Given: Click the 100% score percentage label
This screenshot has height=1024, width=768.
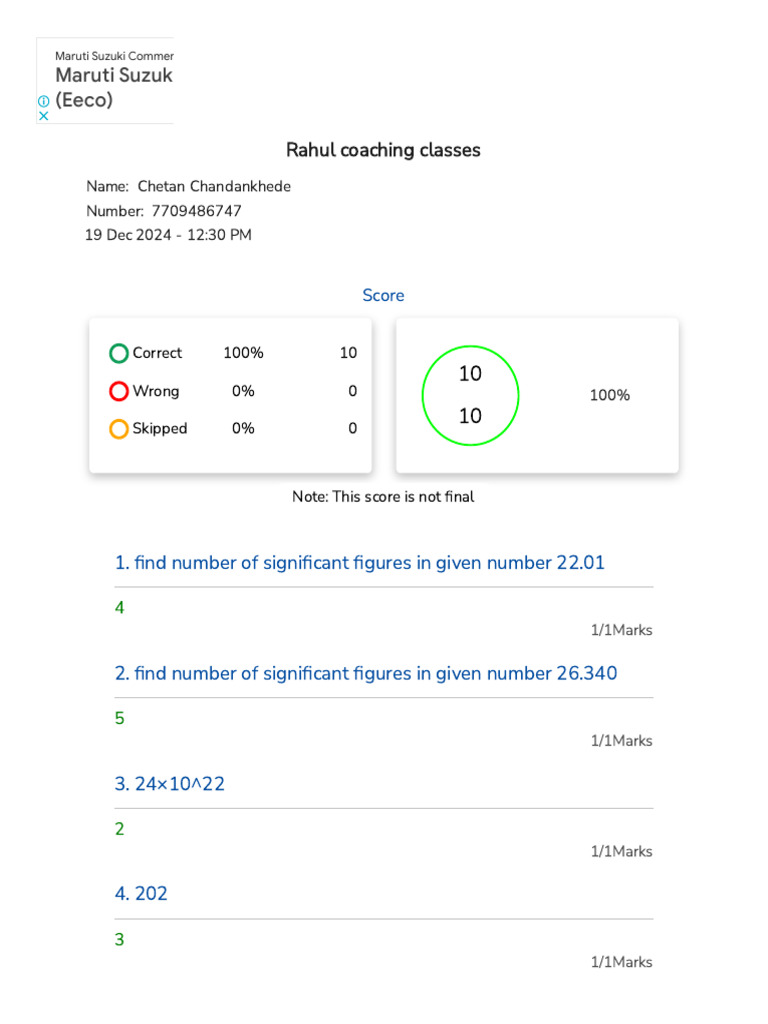Looking at the screenshot, I should 609,395.
